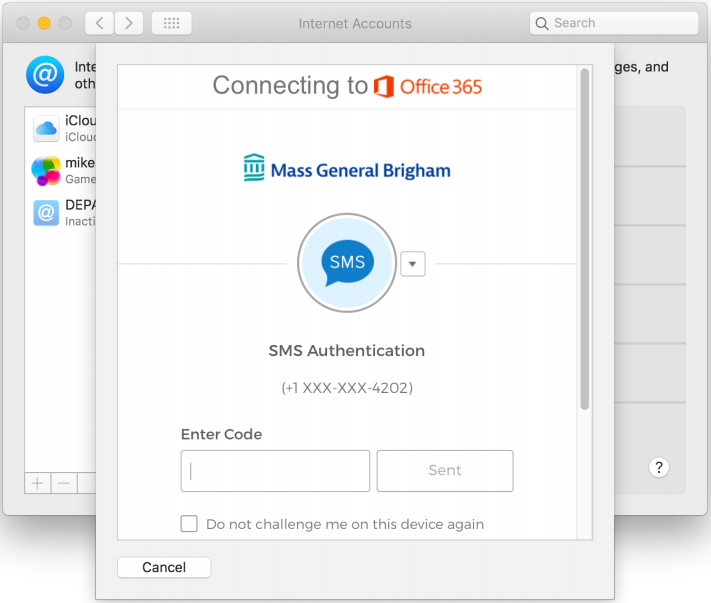The image size is (711, 603).
Task: Click the Search field in Internet Accounts
Action: tap(614, 23)
